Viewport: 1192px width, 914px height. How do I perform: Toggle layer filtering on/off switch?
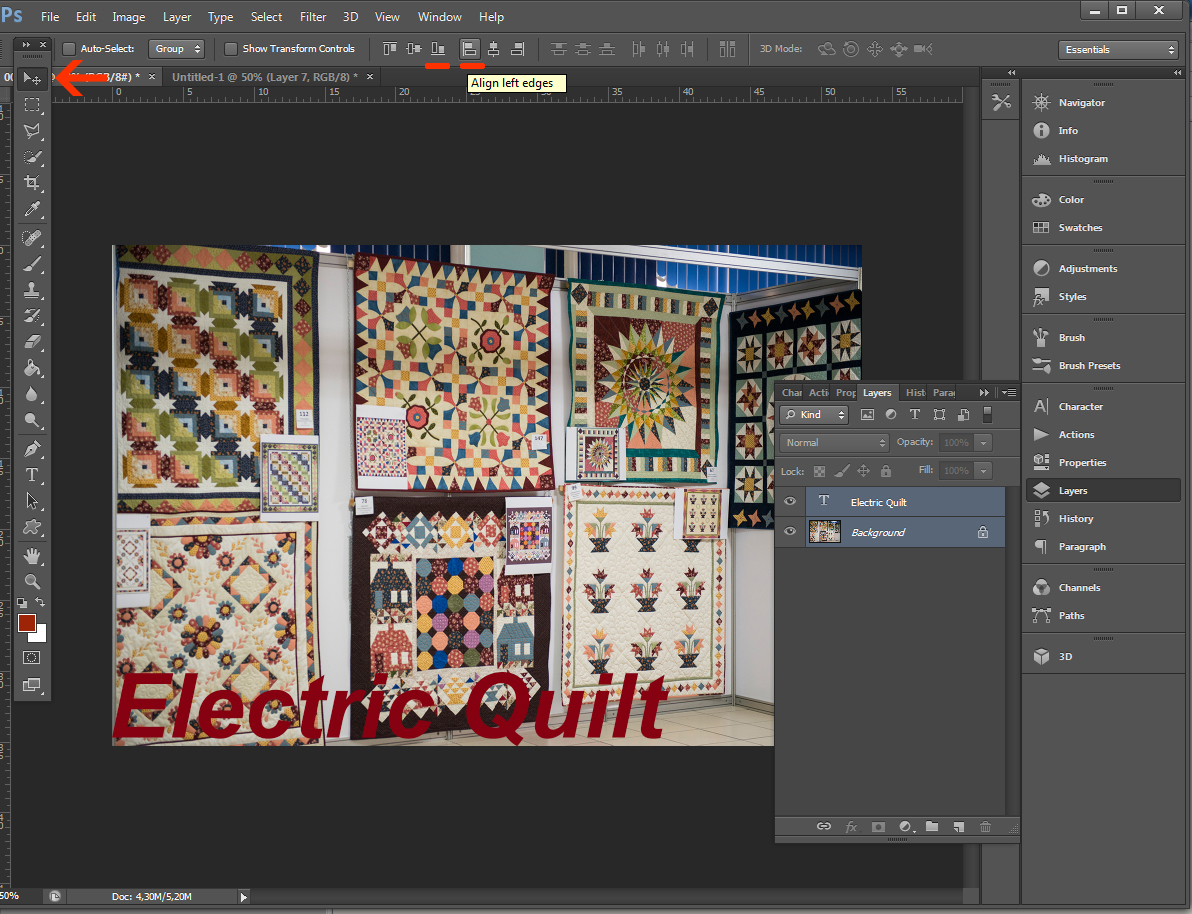coord(988,414)
